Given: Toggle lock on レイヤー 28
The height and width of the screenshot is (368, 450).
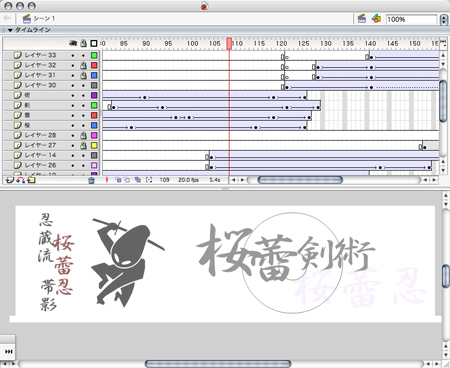Looking at the screenshot, I should click(x=83, y=135).
